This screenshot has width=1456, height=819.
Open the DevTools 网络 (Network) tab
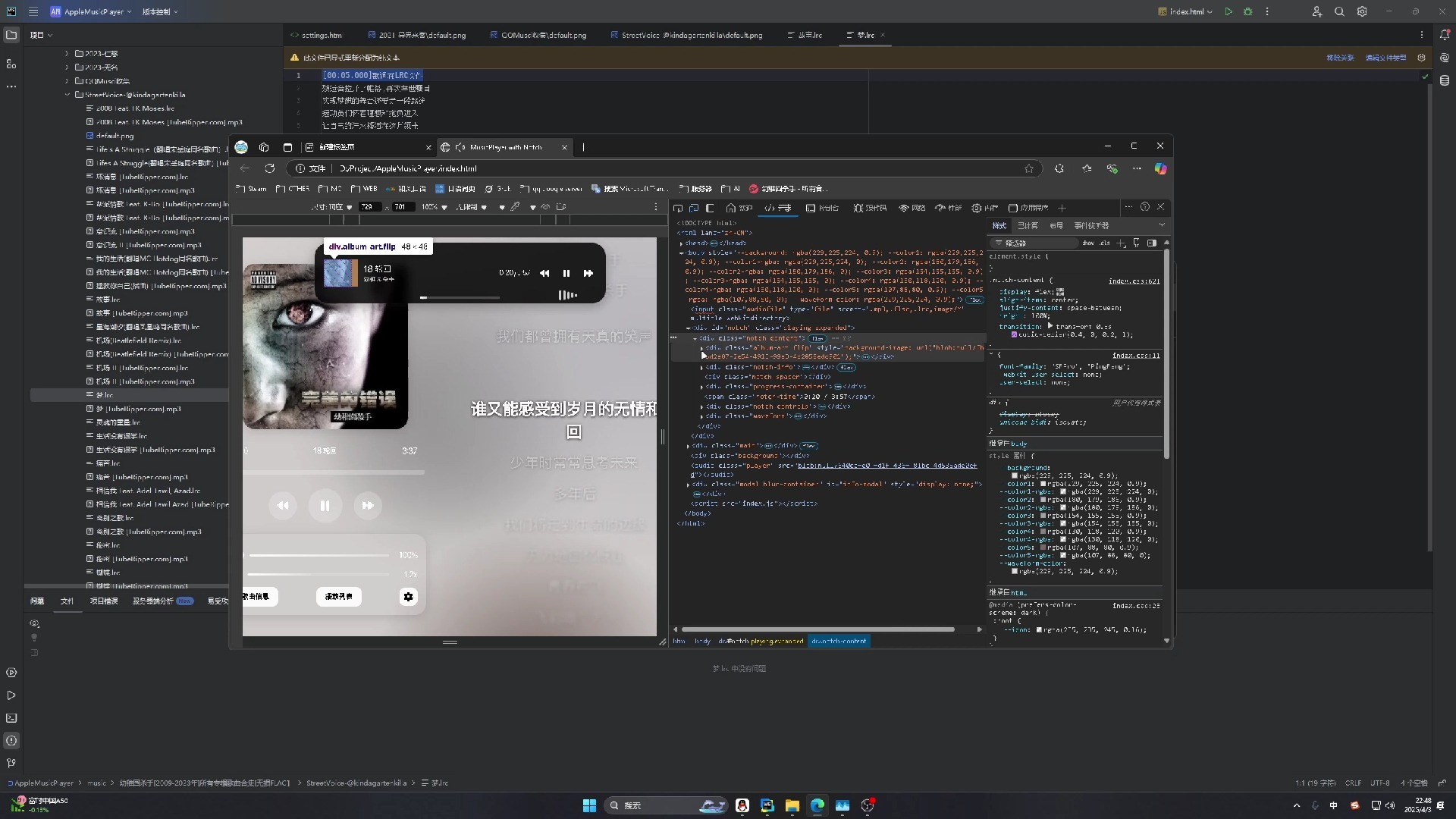coord(912,208)
